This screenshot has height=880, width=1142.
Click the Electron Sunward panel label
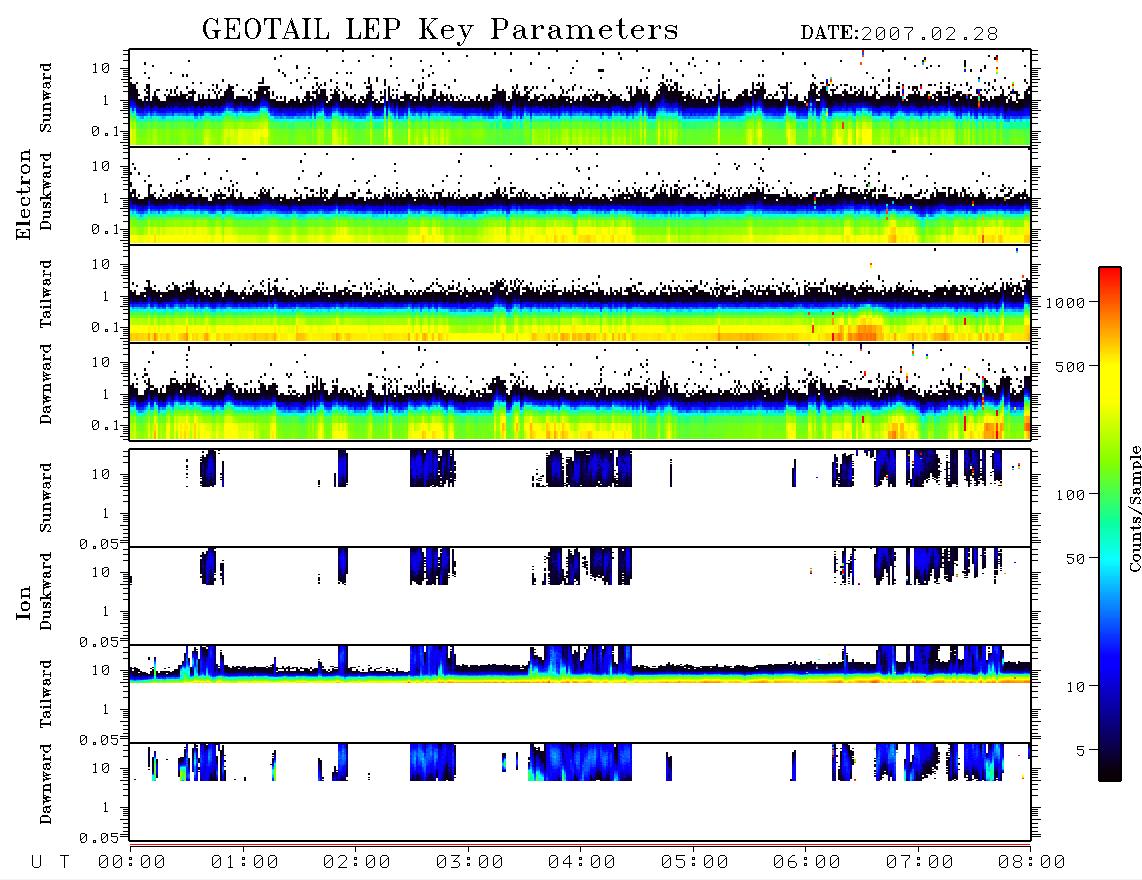point(46,98)
